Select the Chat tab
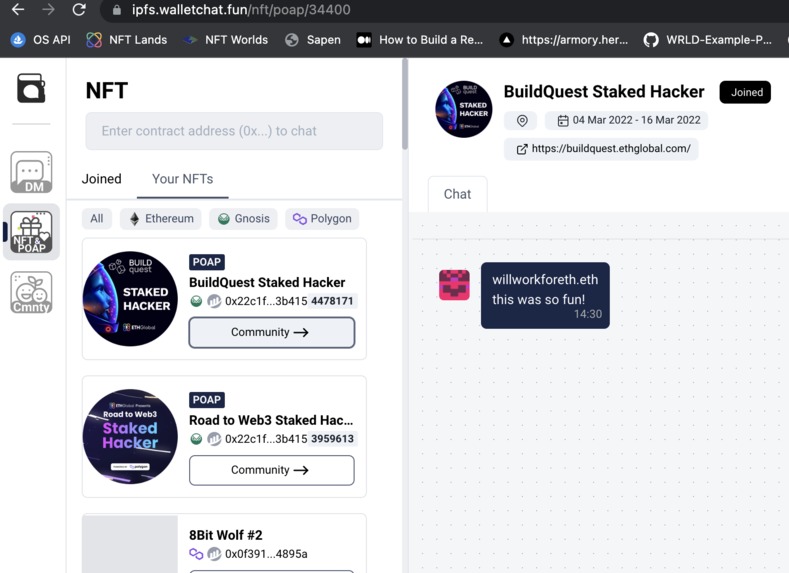Screen dimensions: 789x573 457,194
